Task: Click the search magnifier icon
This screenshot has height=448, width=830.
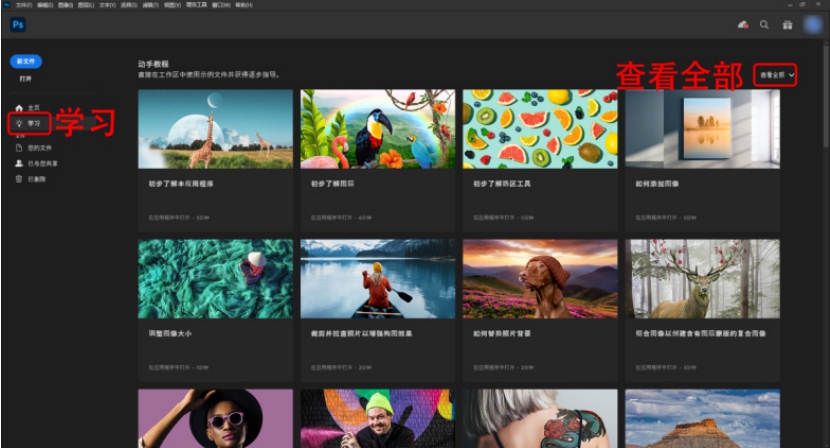Action: coord(765,25)
